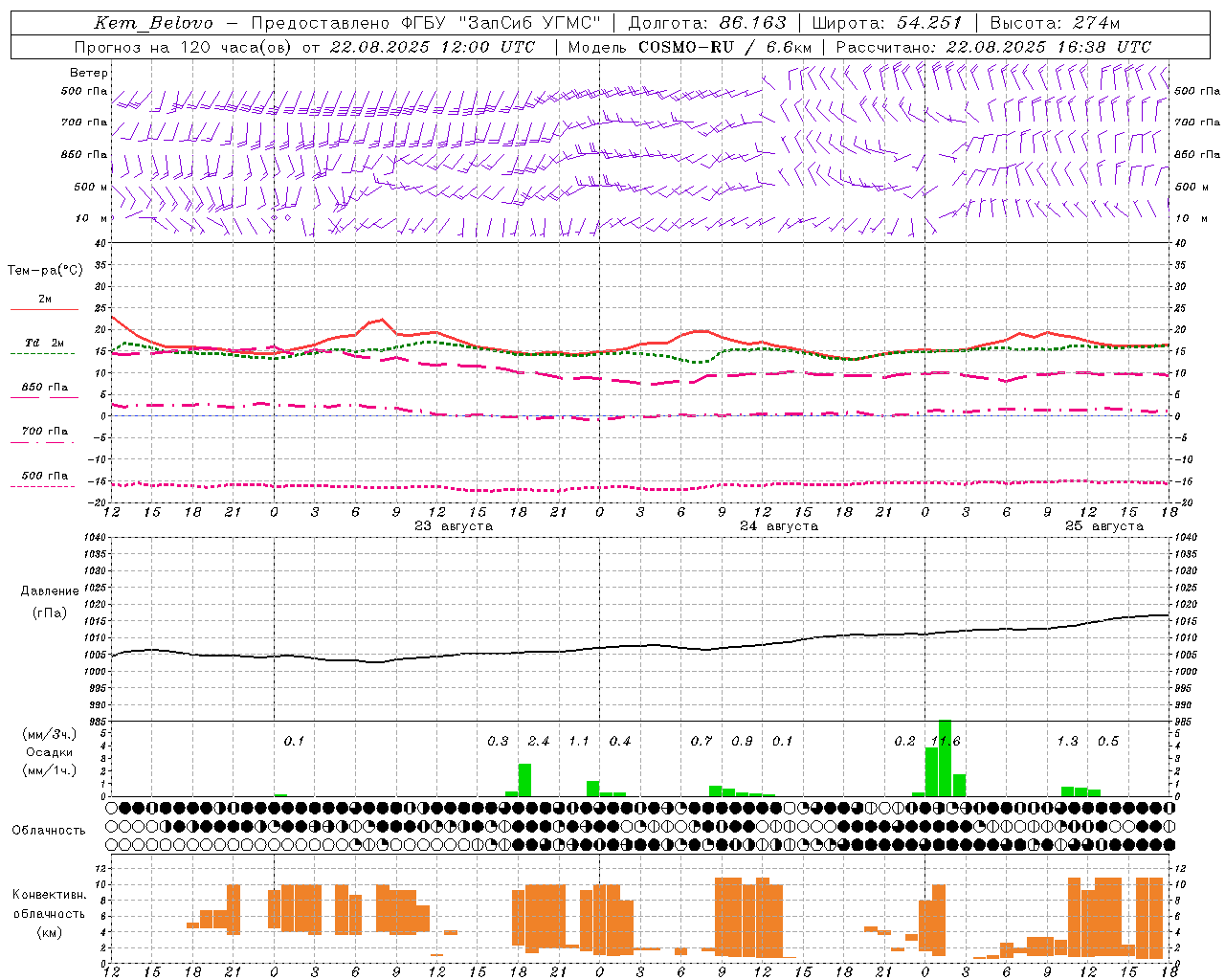Click the station name Kem_Belovo in header

click(154, 23)
